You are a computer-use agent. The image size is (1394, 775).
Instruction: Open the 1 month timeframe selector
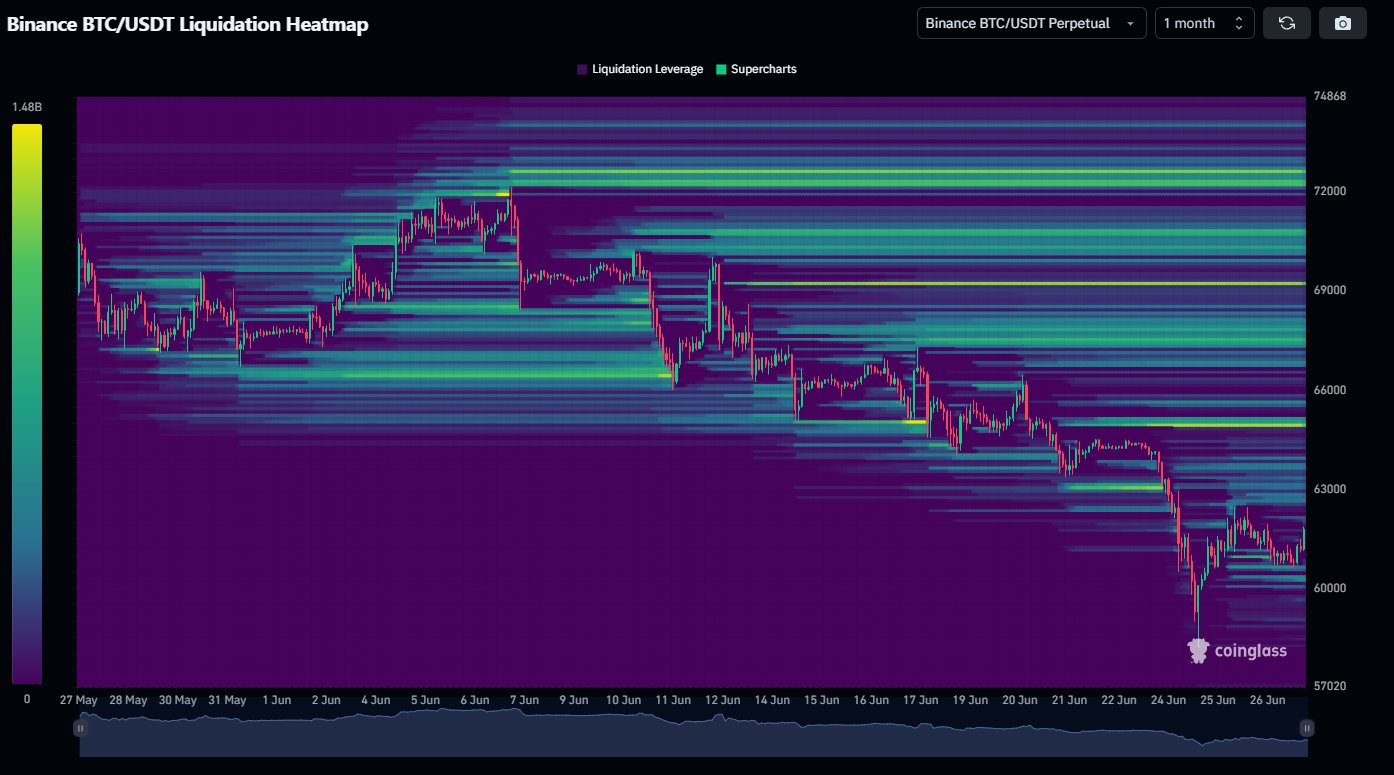[x=1205, y=23]
